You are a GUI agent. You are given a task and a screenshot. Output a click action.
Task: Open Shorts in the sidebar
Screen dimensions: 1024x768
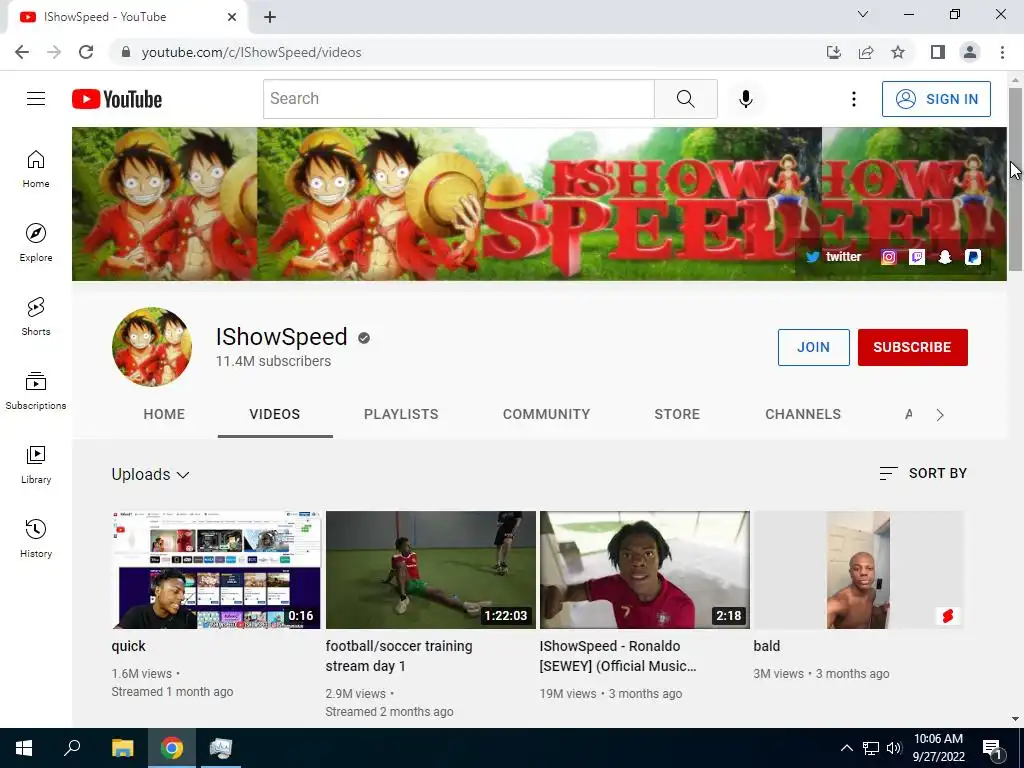click(x=36, y=316)
